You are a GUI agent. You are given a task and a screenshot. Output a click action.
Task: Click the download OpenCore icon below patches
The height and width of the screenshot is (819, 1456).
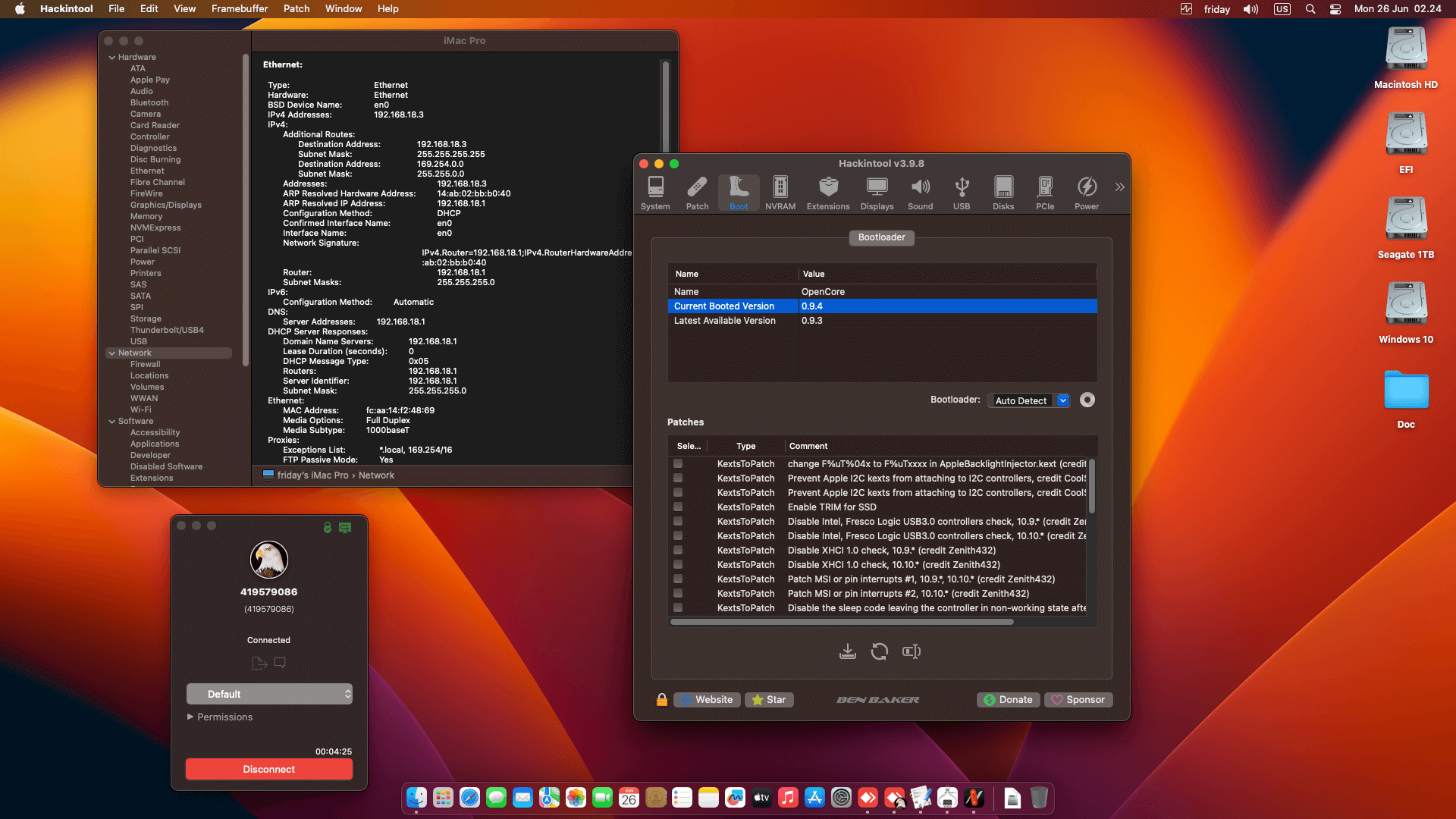pyautogui.click(x=848, y=651)
